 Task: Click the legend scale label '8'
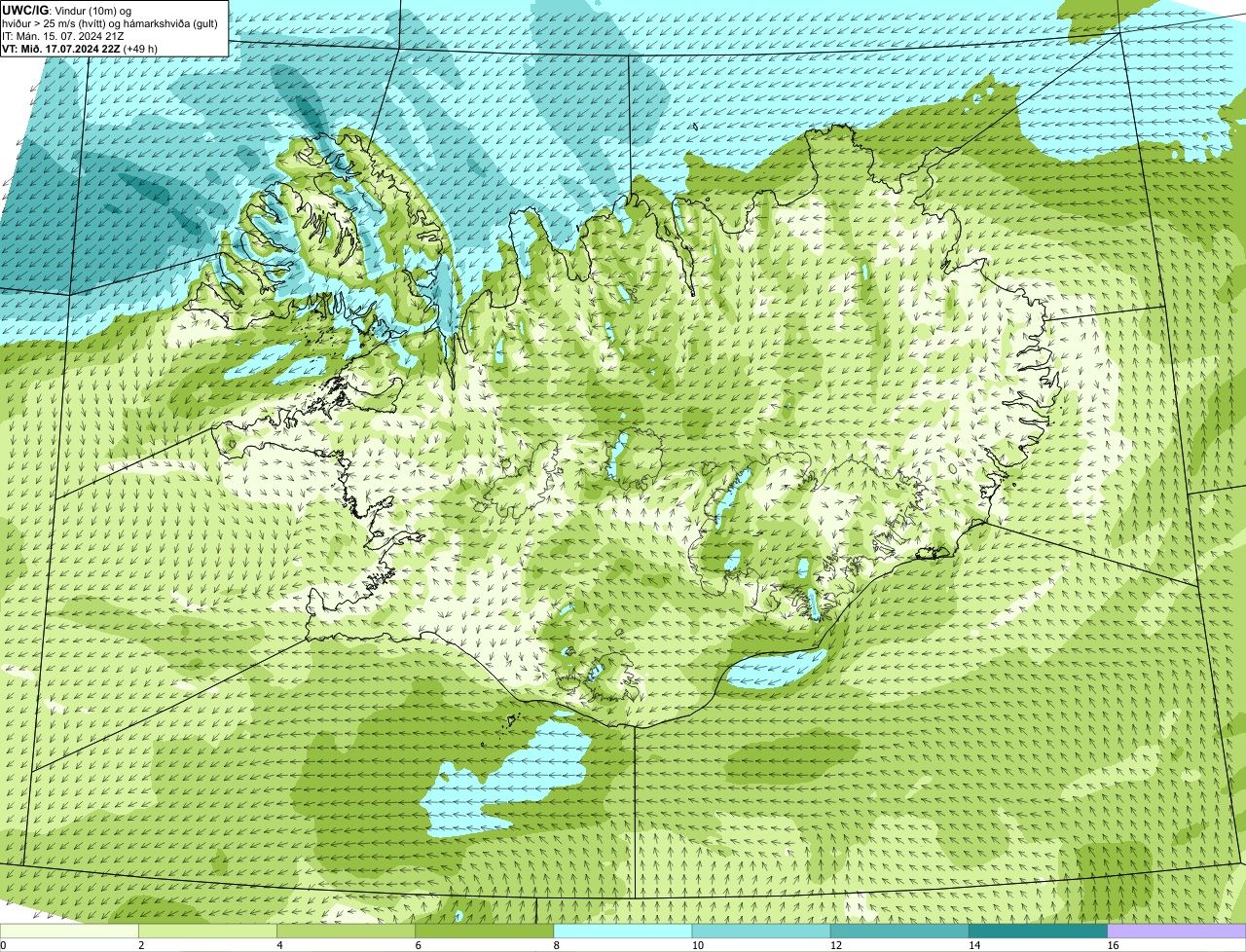(x=557, y=945)
